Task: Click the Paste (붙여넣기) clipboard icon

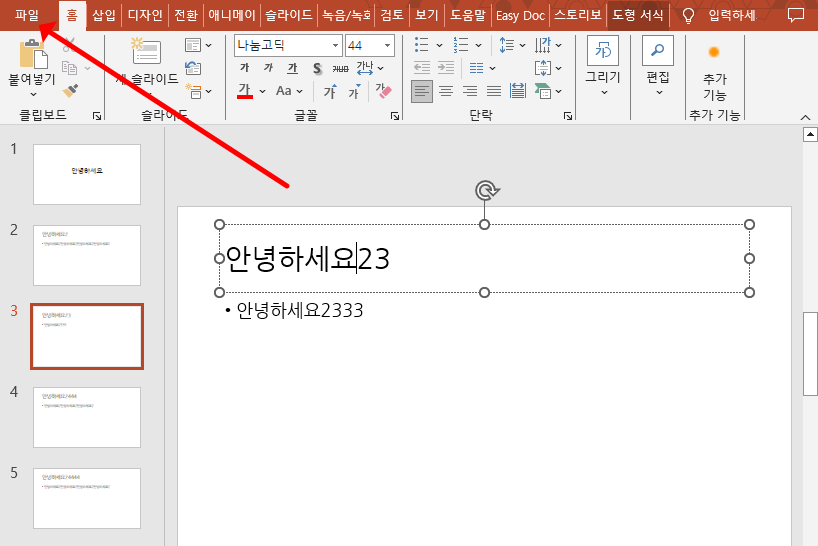Action: point(33,54)
